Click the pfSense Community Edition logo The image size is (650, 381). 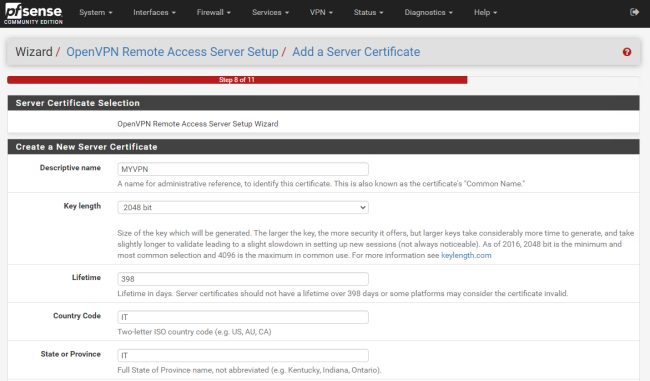coord(34,14)
